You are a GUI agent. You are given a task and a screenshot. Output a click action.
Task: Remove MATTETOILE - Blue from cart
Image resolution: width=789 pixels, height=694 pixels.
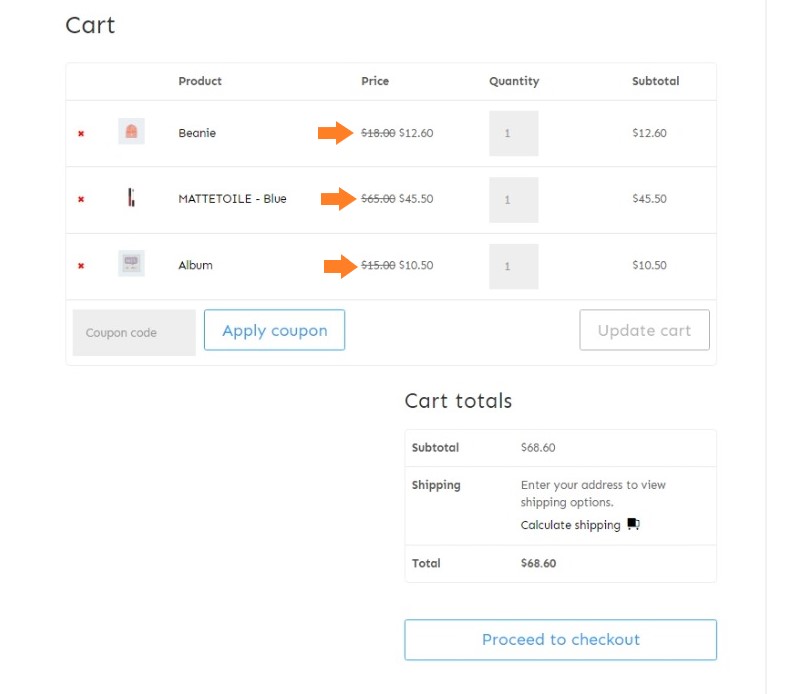pyautogui.click(x=81, y=199)
